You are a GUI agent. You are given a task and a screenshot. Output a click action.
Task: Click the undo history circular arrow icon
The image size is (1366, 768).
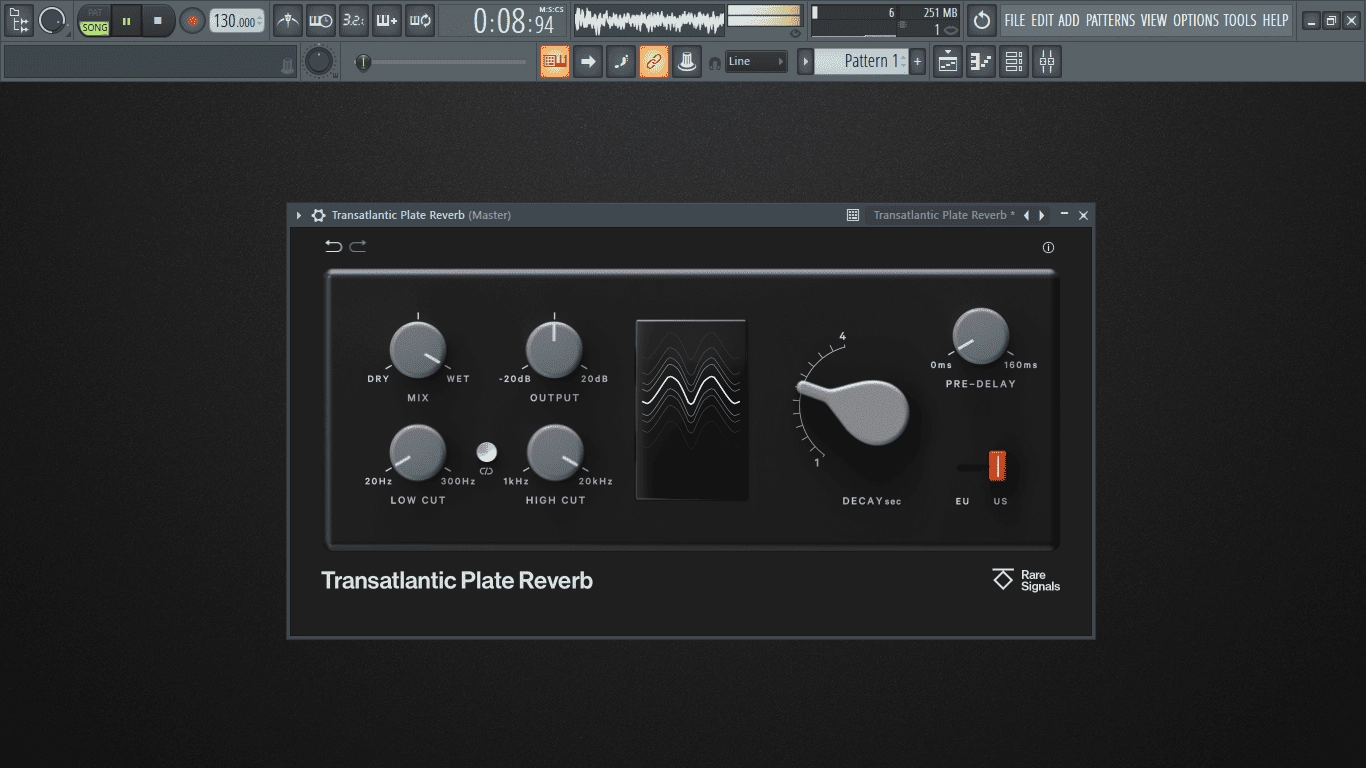(x=982, y=20)
